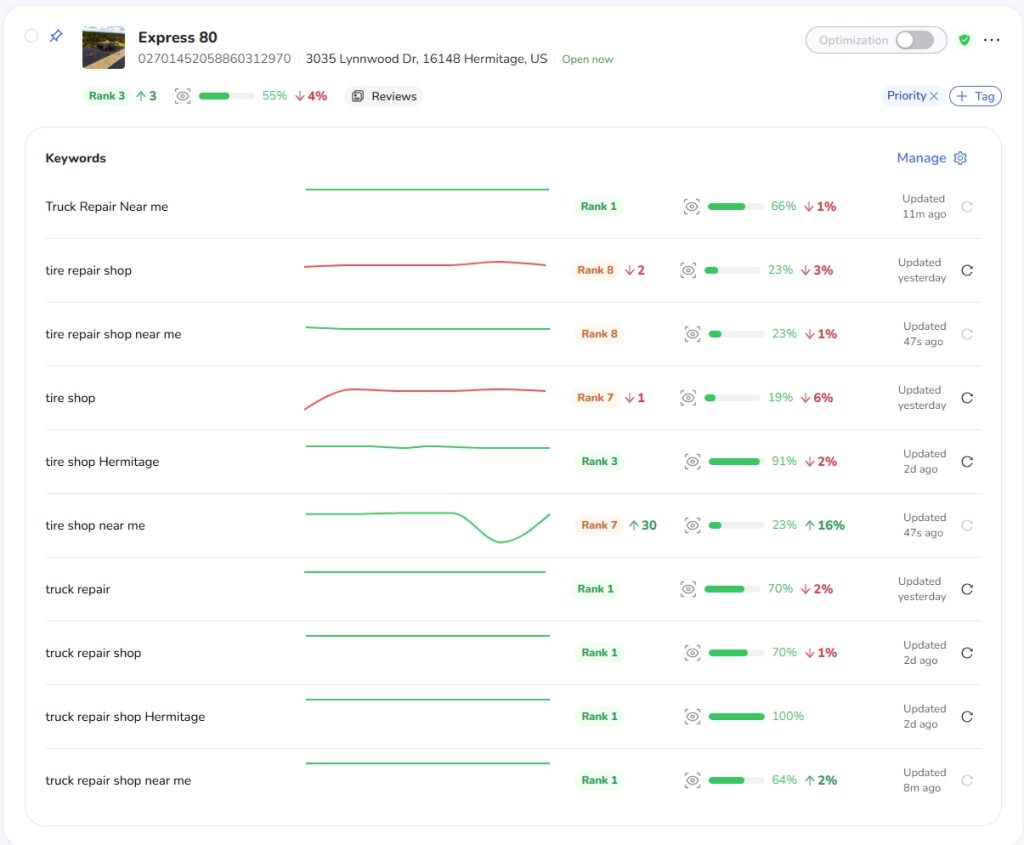Click eye icon in tire shop near me row
Screen dimensions: 1024x845
[692, 525]
